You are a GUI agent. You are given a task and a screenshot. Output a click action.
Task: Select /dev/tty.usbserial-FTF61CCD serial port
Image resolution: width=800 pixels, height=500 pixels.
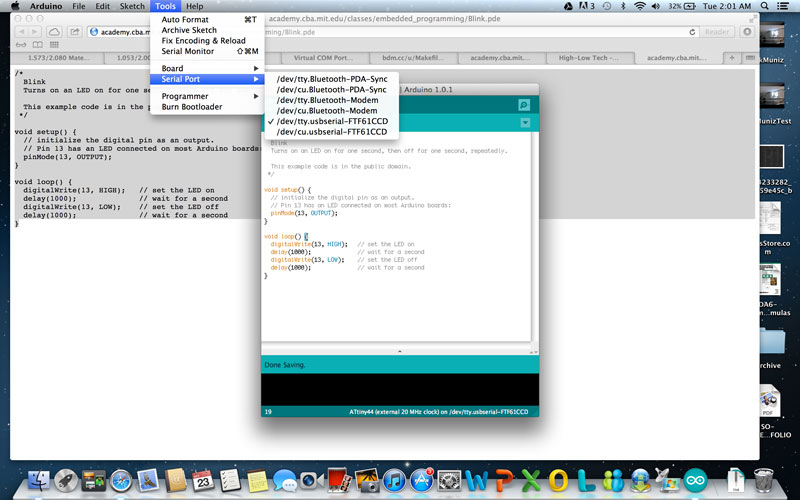click(332, 121)
